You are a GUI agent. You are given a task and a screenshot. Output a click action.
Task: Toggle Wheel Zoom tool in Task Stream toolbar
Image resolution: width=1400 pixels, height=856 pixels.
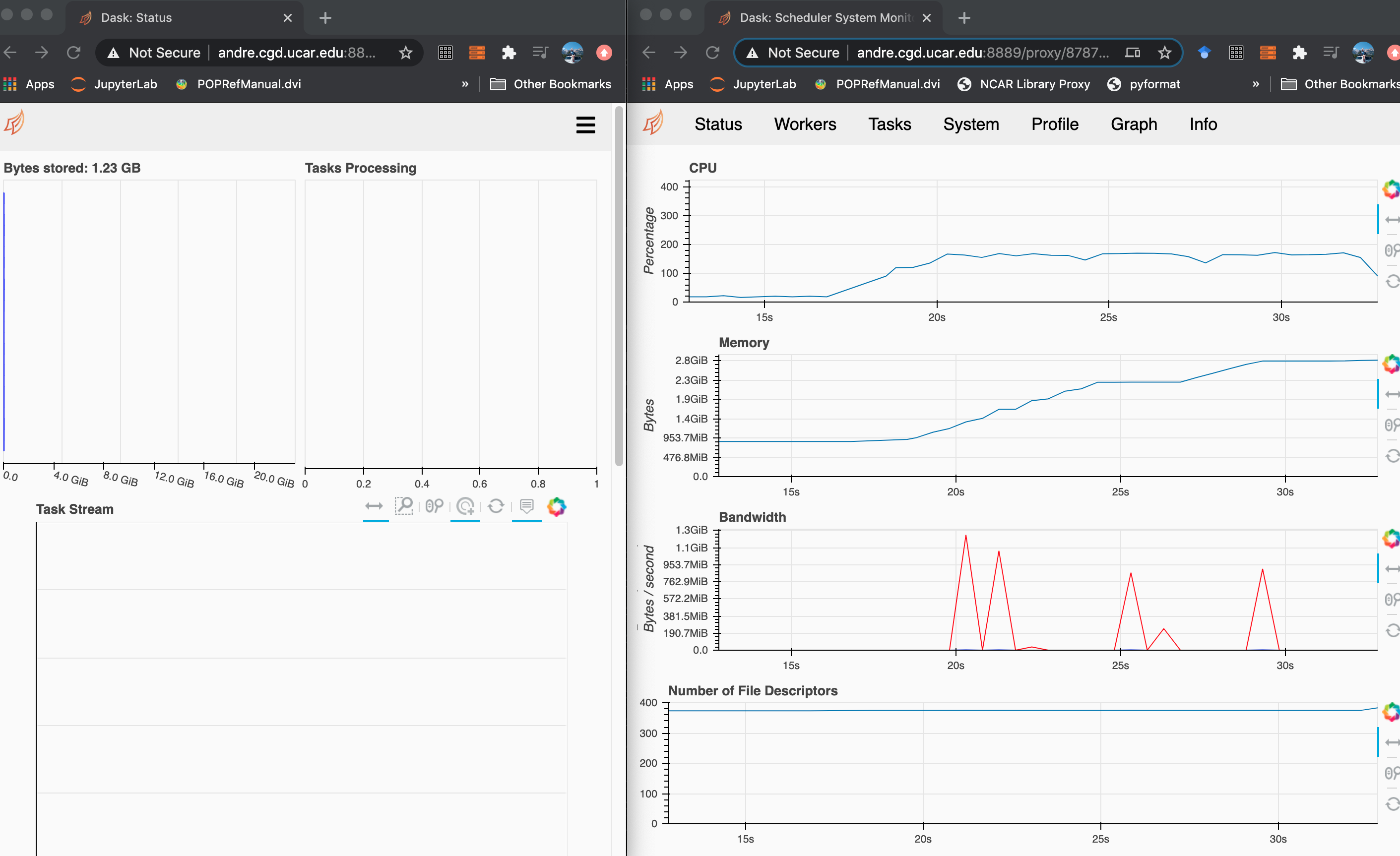click(x=435, y=506)
